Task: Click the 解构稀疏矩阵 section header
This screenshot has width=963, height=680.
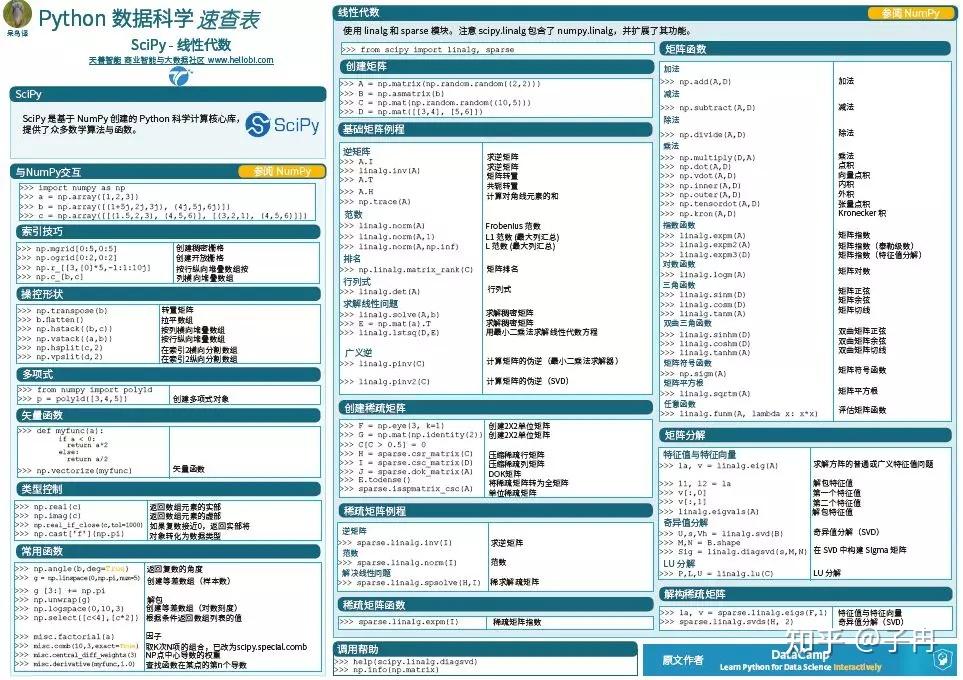Action: pyautogui.click(x=806, y=594)
